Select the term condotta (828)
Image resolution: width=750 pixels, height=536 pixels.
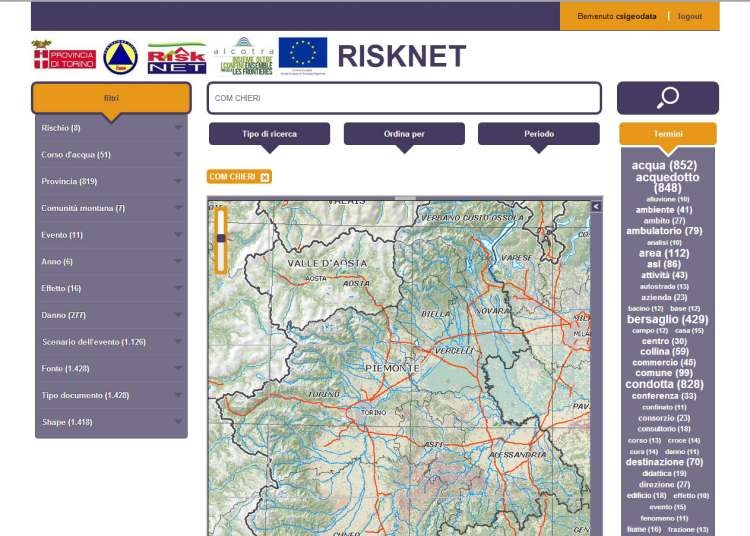click(x=664, y=384)
